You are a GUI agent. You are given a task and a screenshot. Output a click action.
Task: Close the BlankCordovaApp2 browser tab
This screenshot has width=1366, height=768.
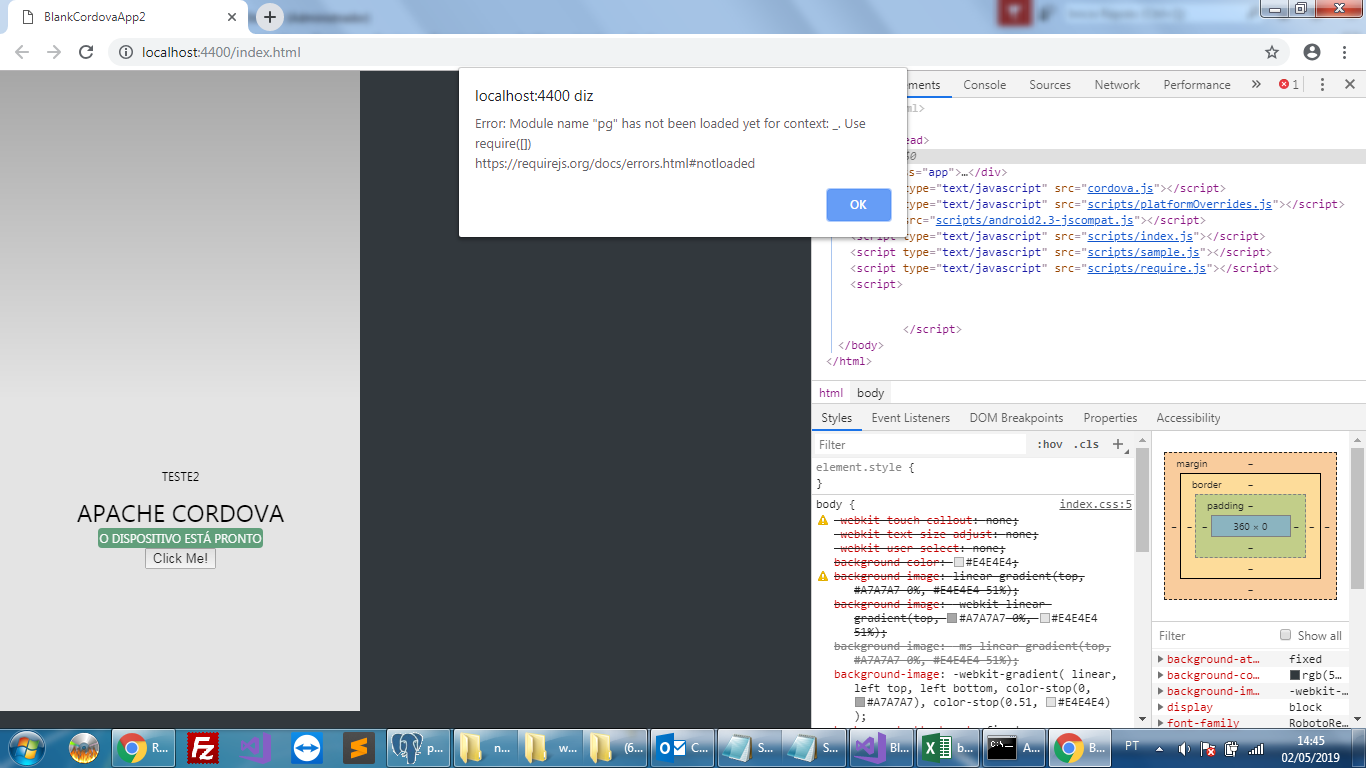[232, 17]
